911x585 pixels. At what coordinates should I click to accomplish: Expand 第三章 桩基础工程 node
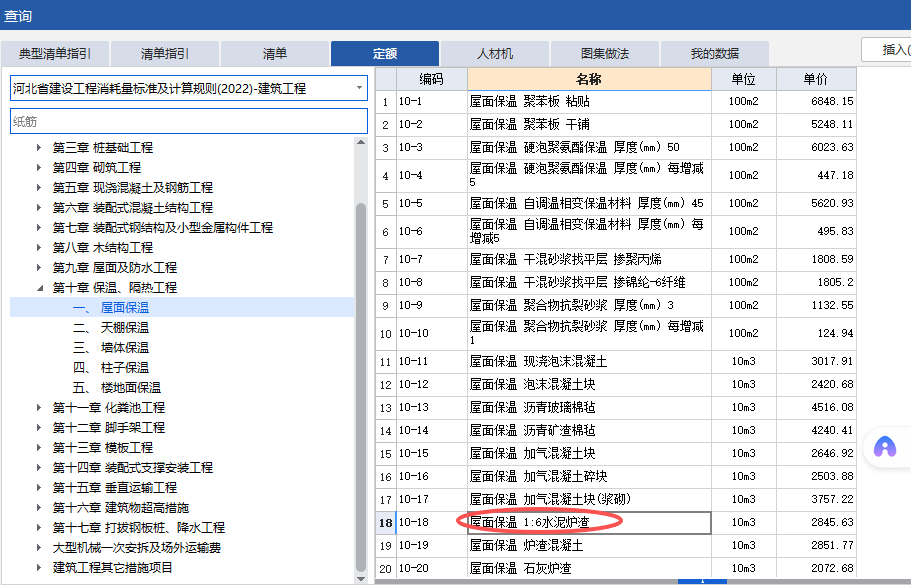tap(39, 148)
